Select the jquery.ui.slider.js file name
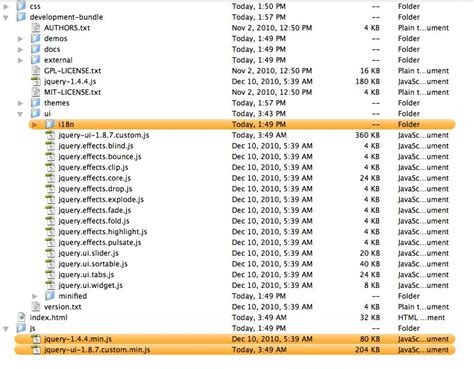 (x=89, y=253)
